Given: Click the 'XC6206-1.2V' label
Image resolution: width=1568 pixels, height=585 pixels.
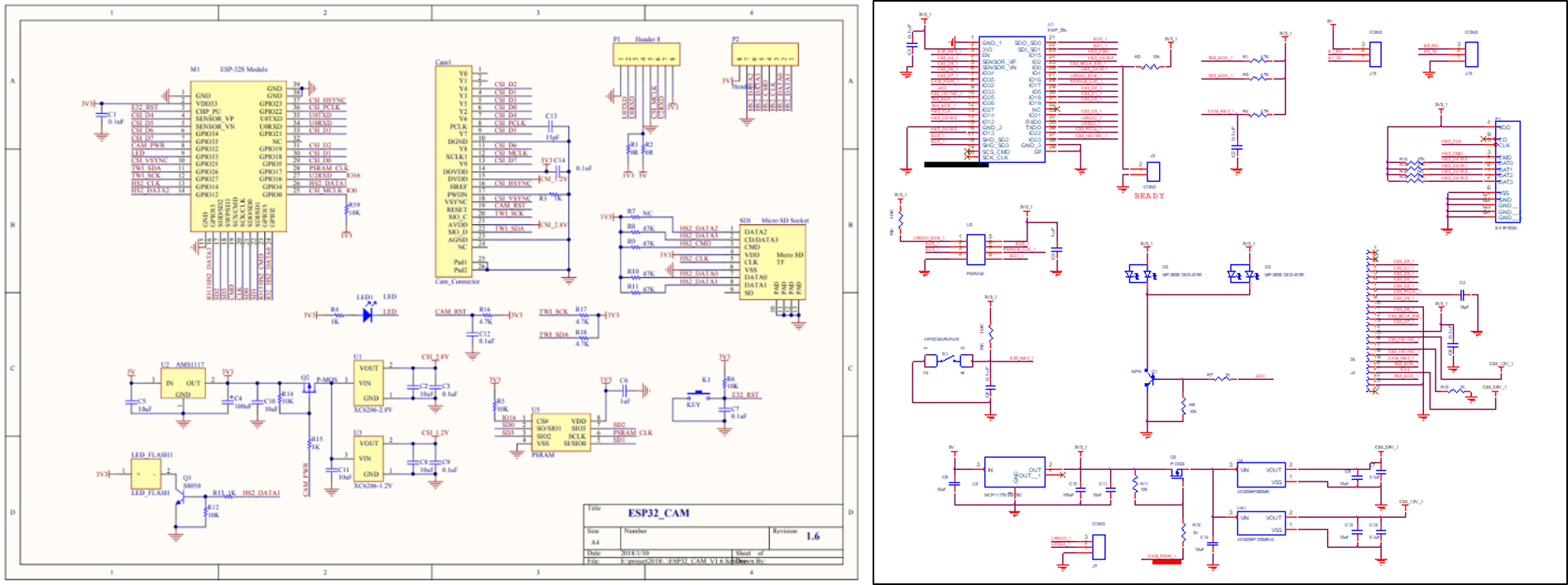Looking at the screenshot, I should 373,486.
